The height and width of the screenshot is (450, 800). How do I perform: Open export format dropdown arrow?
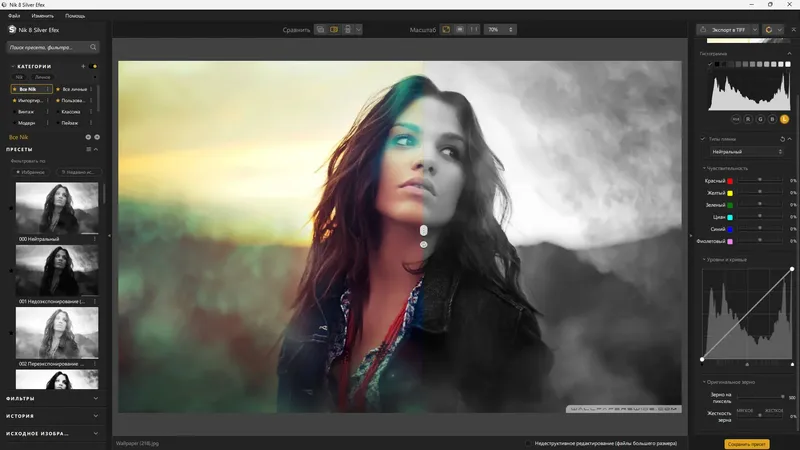tap(755, 30)
